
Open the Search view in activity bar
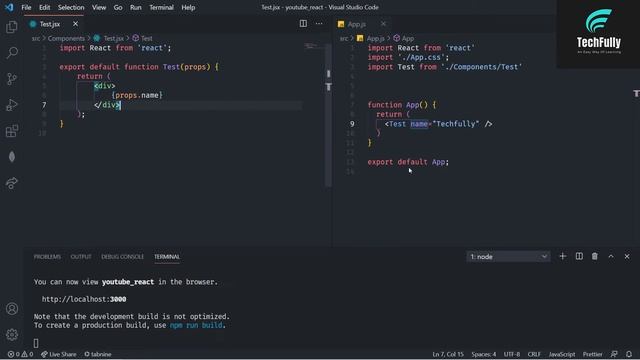[x=12, y=53]
